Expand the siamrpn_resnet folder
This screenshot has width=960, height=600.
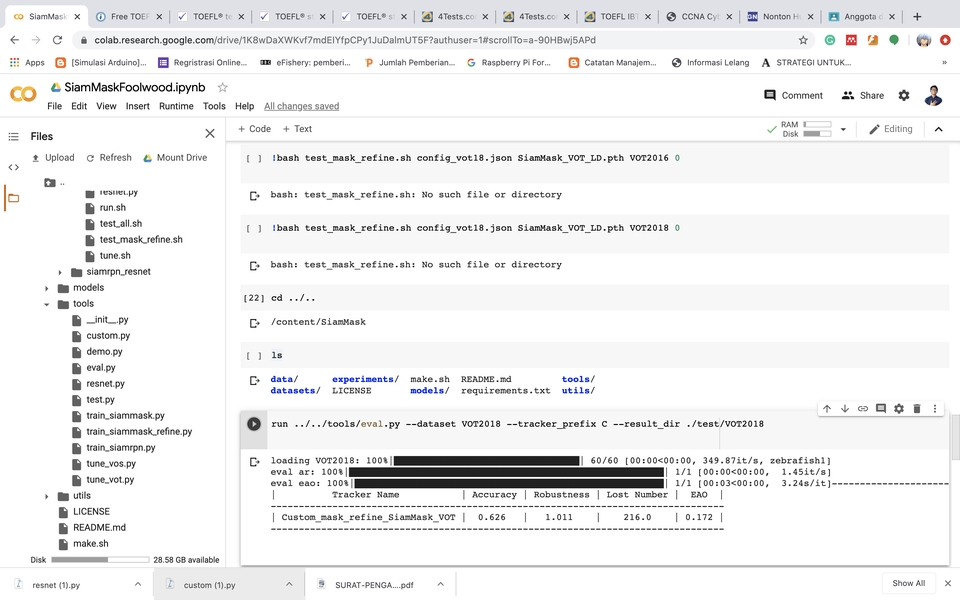pyautogui.click(x=60, y=272)
